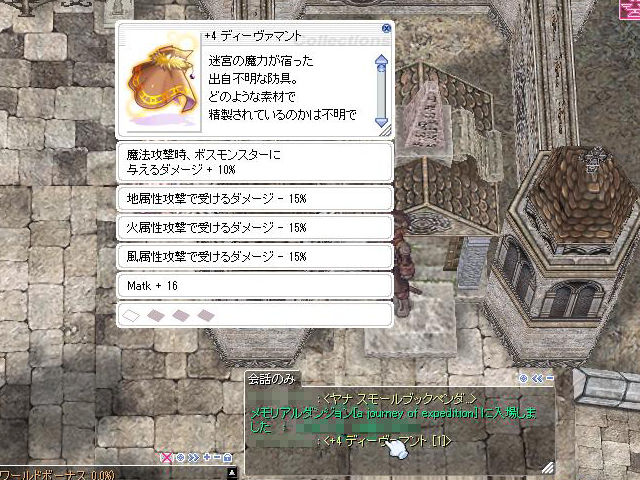Click the pink icon at top-right corner
The height and width of the screenshot is (480, 640).
(630, 9)
